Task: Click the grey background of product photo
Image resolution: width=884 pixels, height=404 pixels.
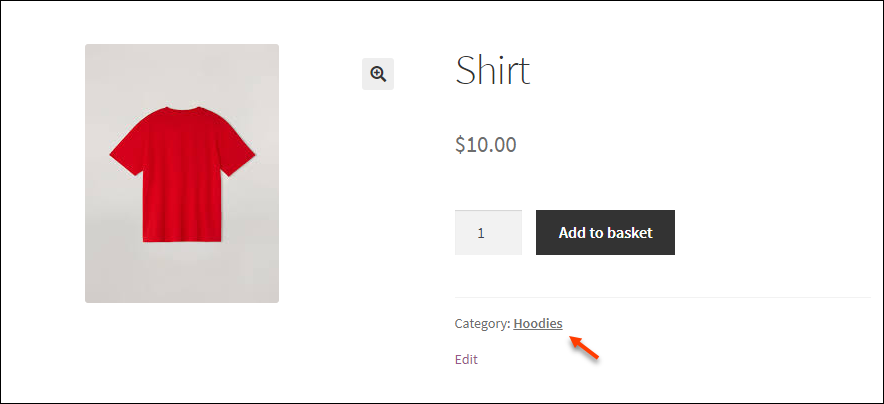Action: (x=182, y=276)
